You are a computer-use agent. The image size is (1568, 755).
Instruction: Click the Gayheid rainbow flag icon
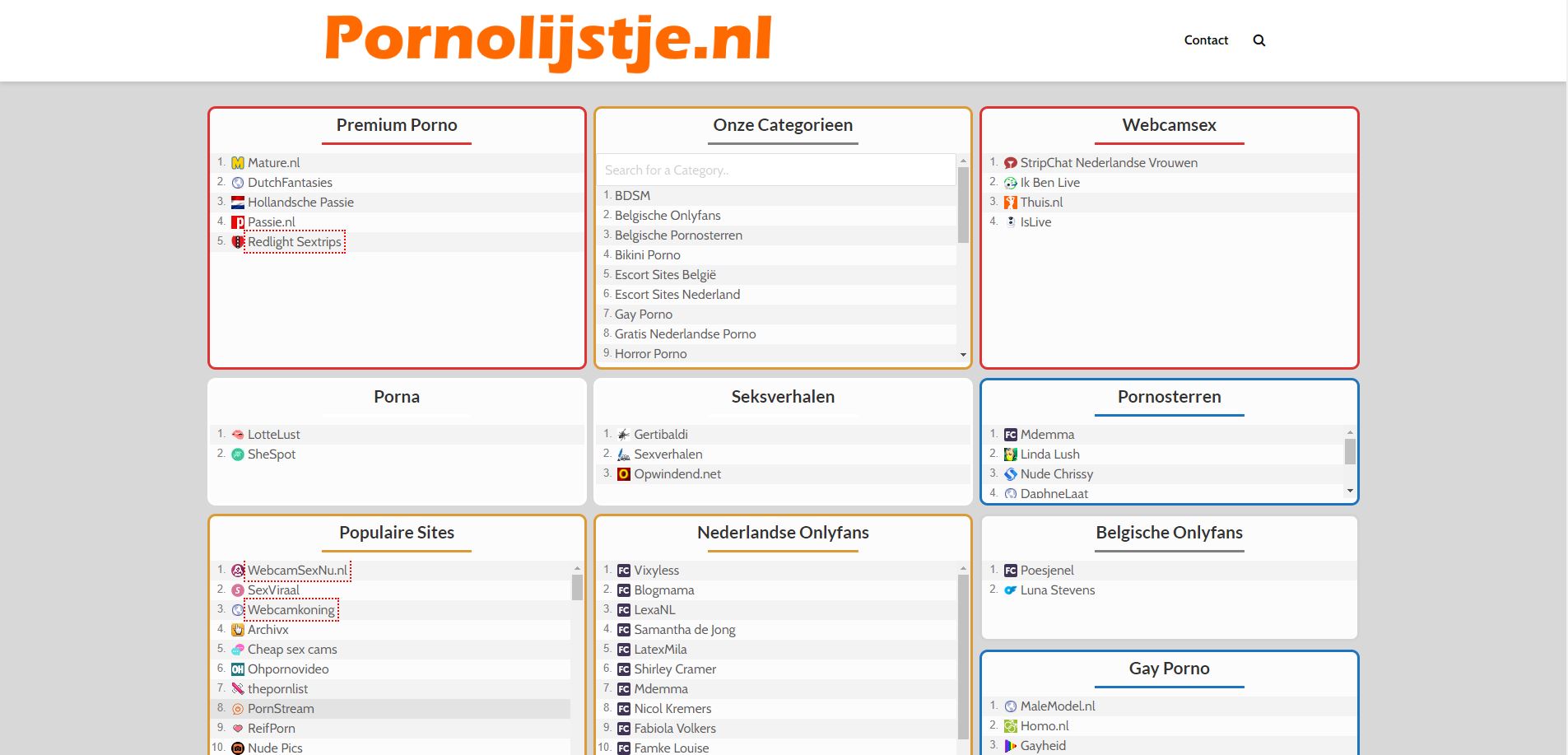[1011, 746]
